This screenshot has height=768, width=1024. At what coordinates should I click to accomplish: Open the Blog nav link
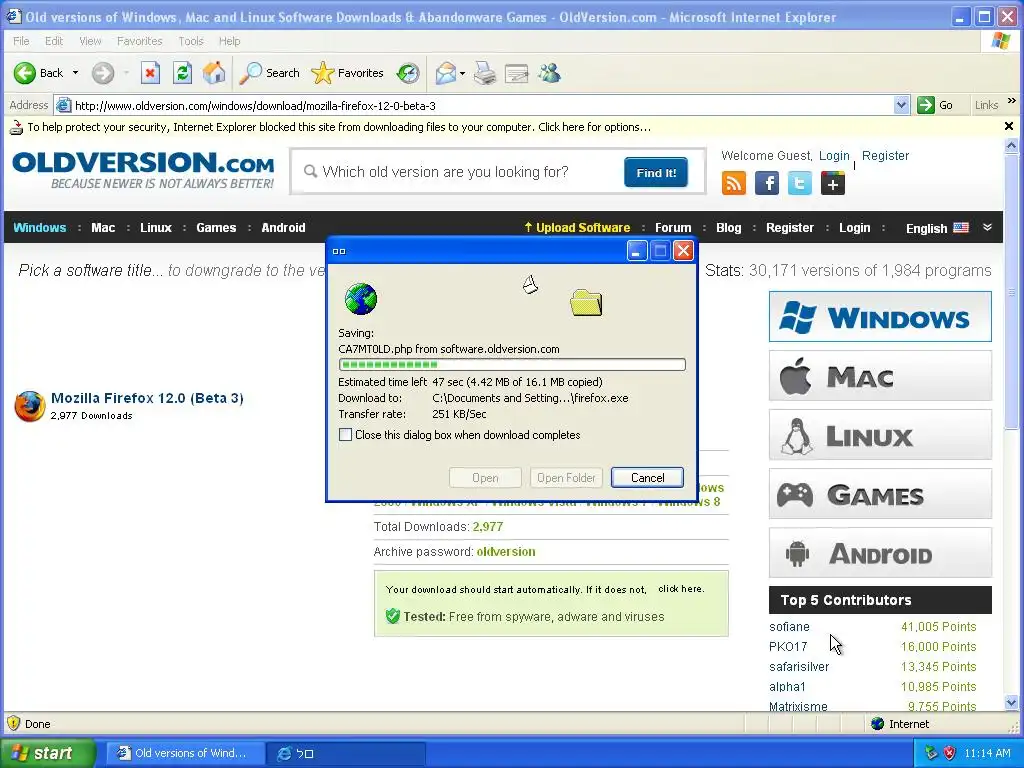[x=728, y=227]
